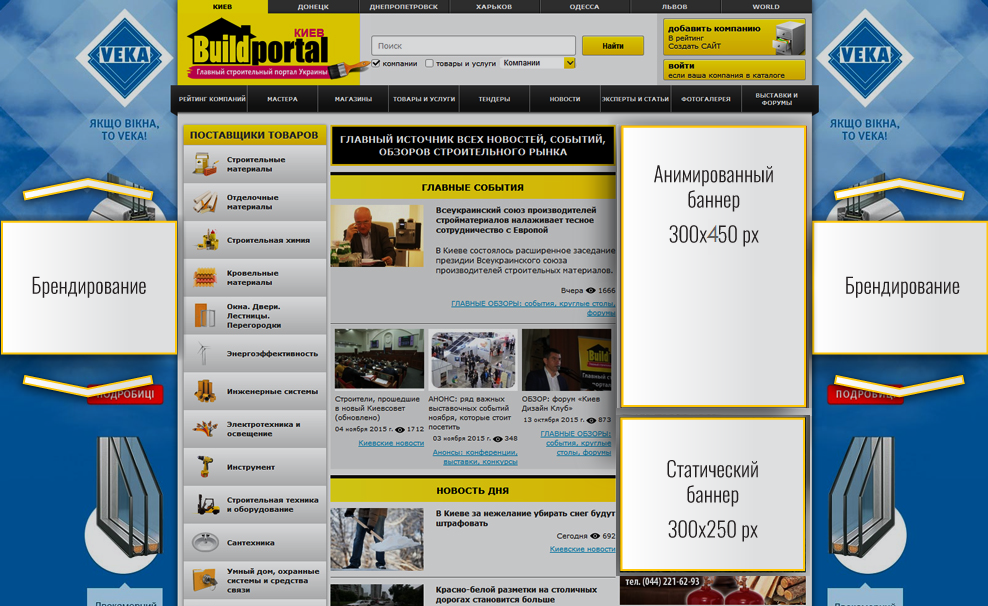Image resolution: width=988 pixels, height=606 pixels.
Task: Click the file cabinet icon on добавить компанию
Action: click(790, 37)
